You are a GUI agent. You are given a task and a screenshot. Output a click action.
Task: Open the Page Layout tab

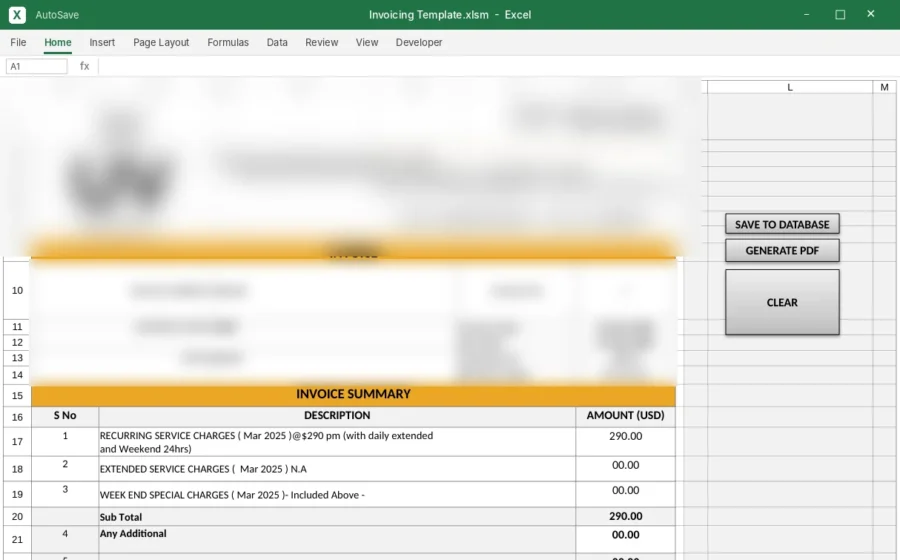pyautogui.click(x=161, y=42)
